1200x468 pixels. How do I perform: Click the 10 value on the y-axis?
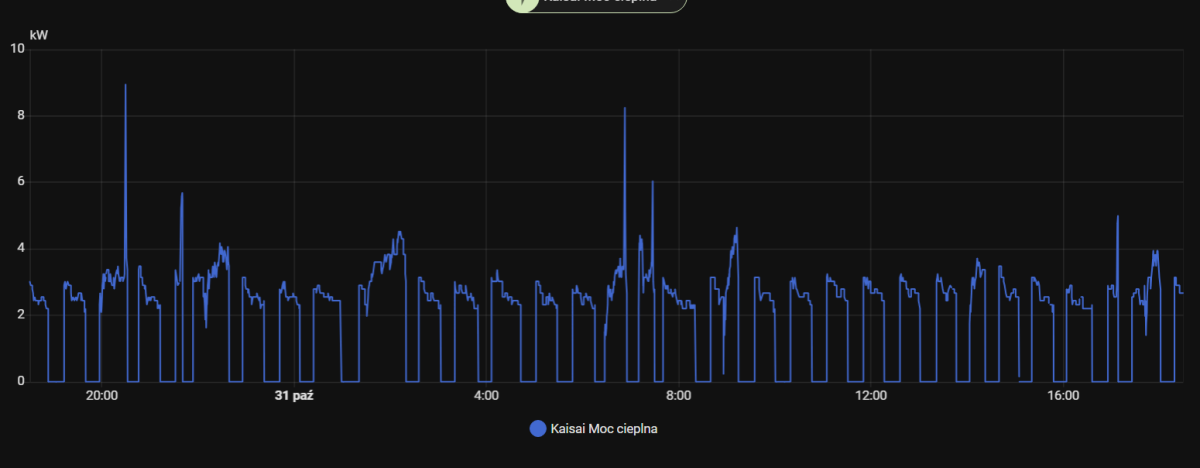[16, 49]
